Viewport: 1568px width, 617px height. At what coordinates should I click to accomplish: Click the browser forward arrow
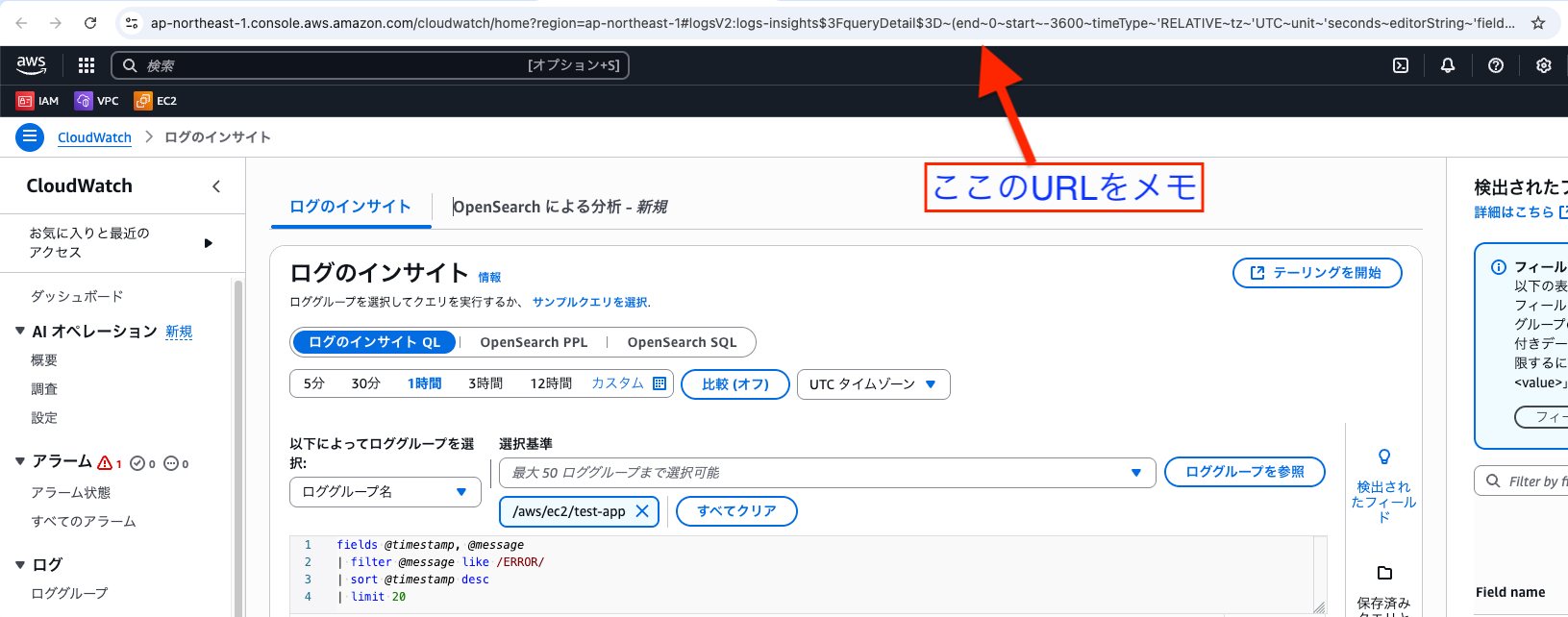click(56, 23)
